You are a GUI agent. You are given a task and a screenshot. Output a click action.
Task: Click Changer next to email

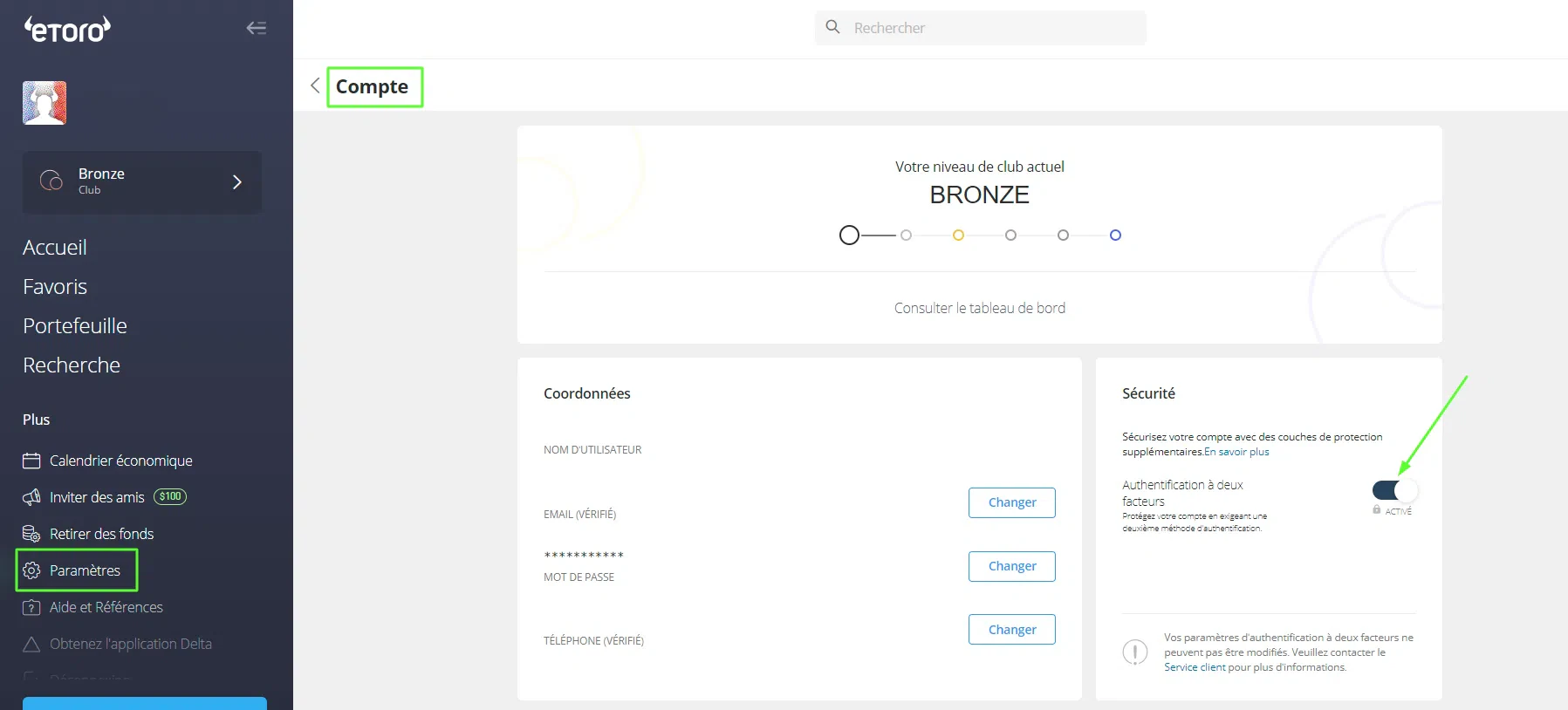point(1012,502)
